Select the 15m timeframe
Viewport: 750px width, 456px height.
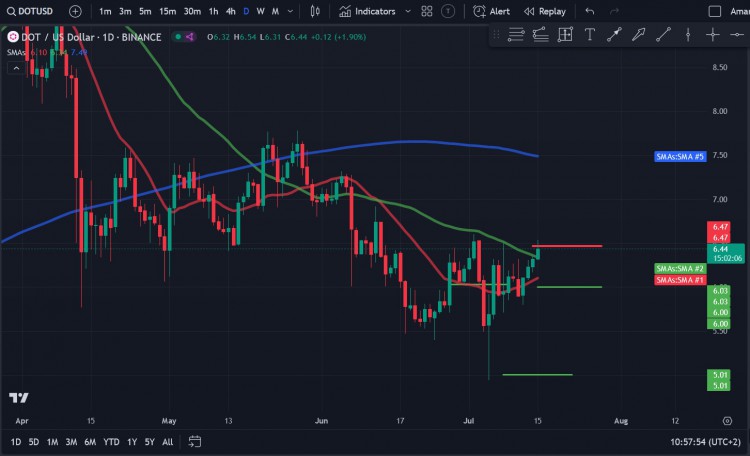167,11
